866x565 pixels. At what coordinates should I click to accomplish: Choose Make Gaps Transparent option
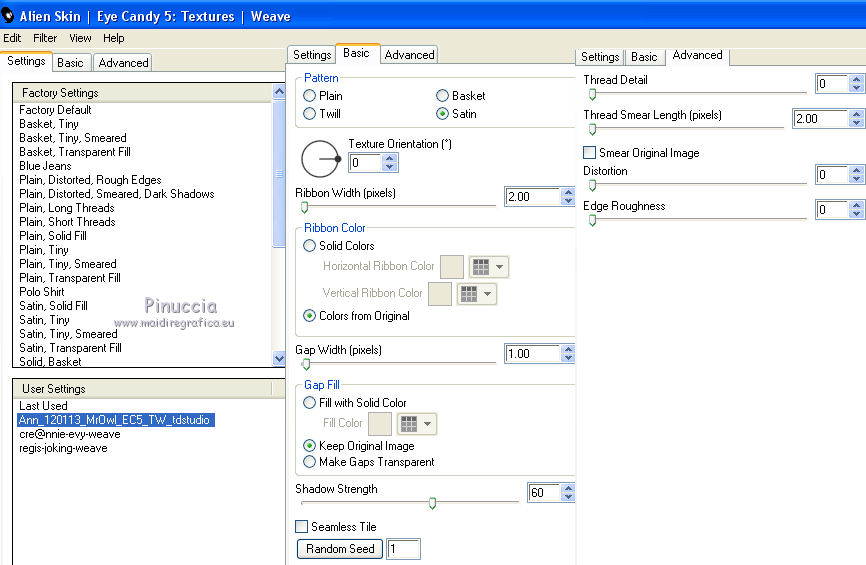[310, 462]
